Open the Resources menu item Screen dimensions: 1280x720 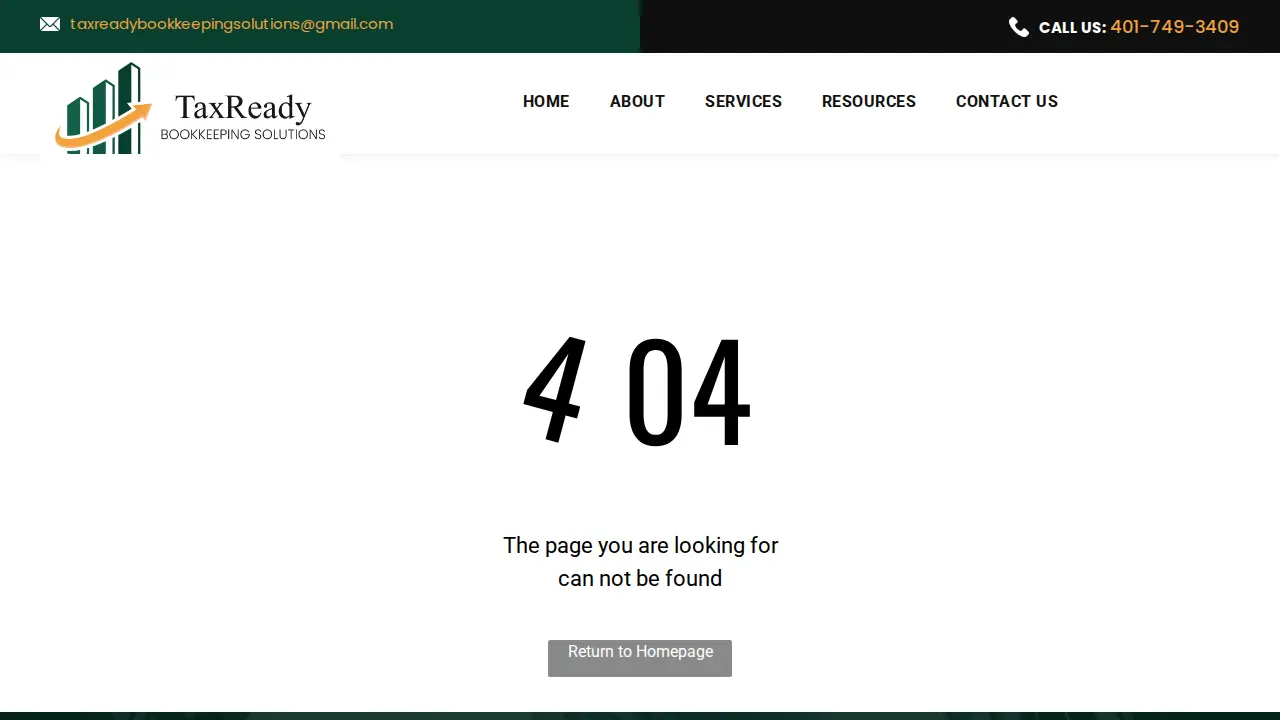[x=869, y=101]
